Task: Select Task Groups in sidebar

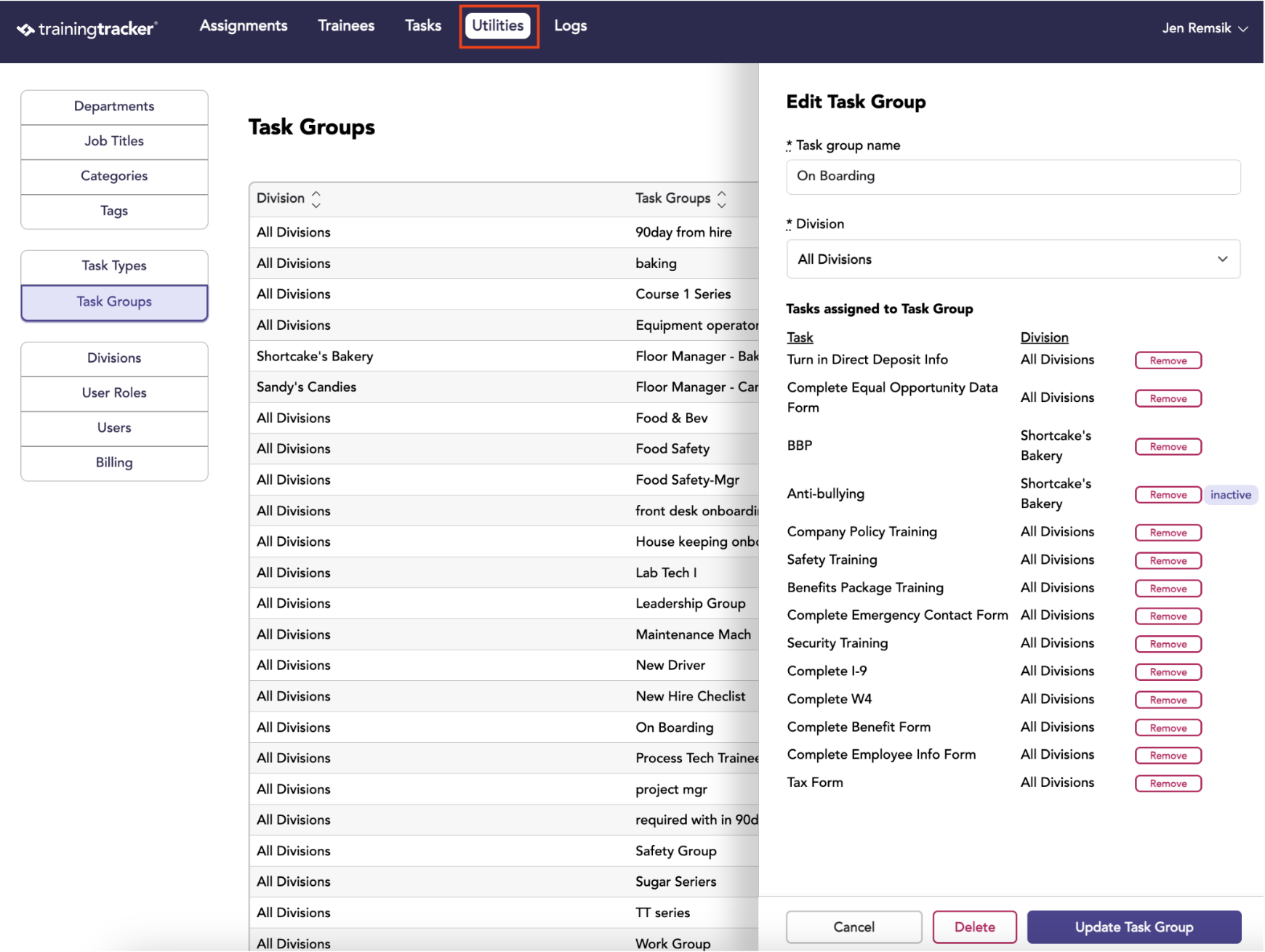Action: [114, 302]
